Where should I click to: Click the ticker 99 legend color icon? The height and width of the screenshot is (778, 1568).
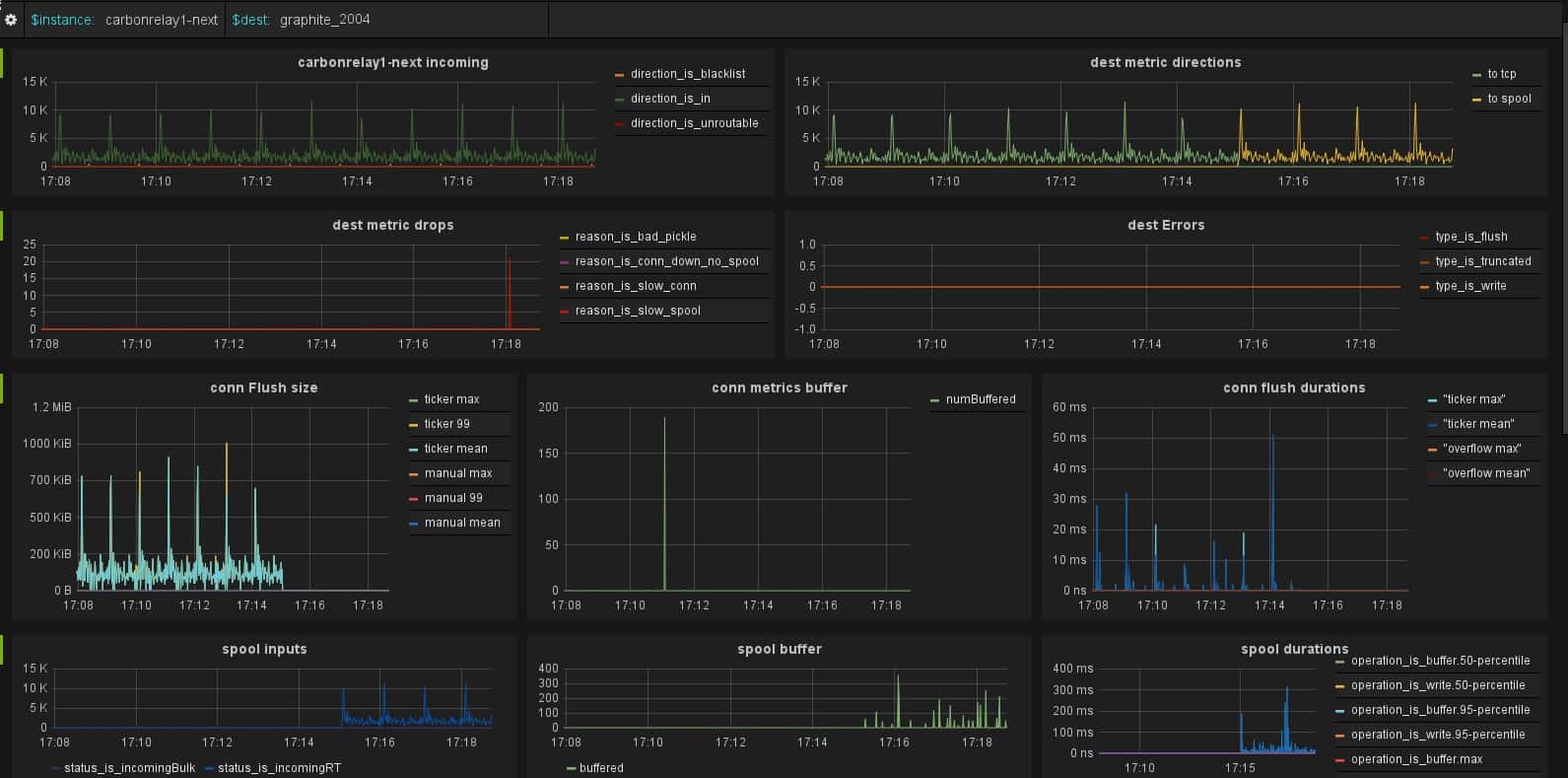coord(414,425)
